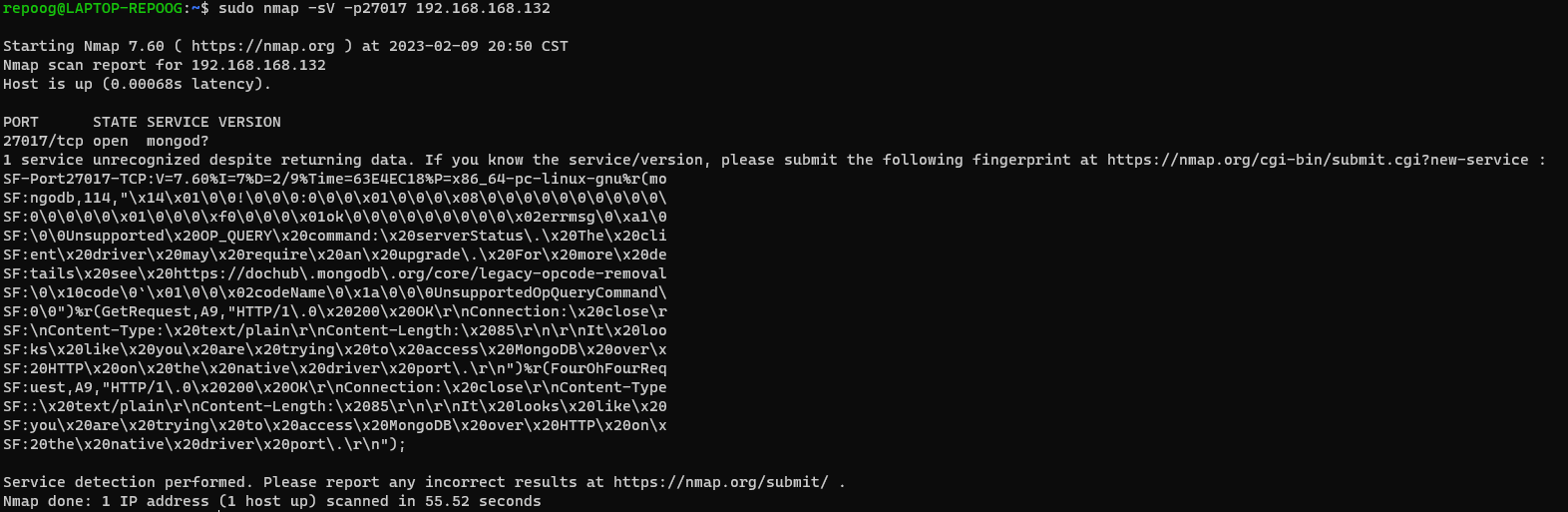Click the STATE column header

click(115, 122)
